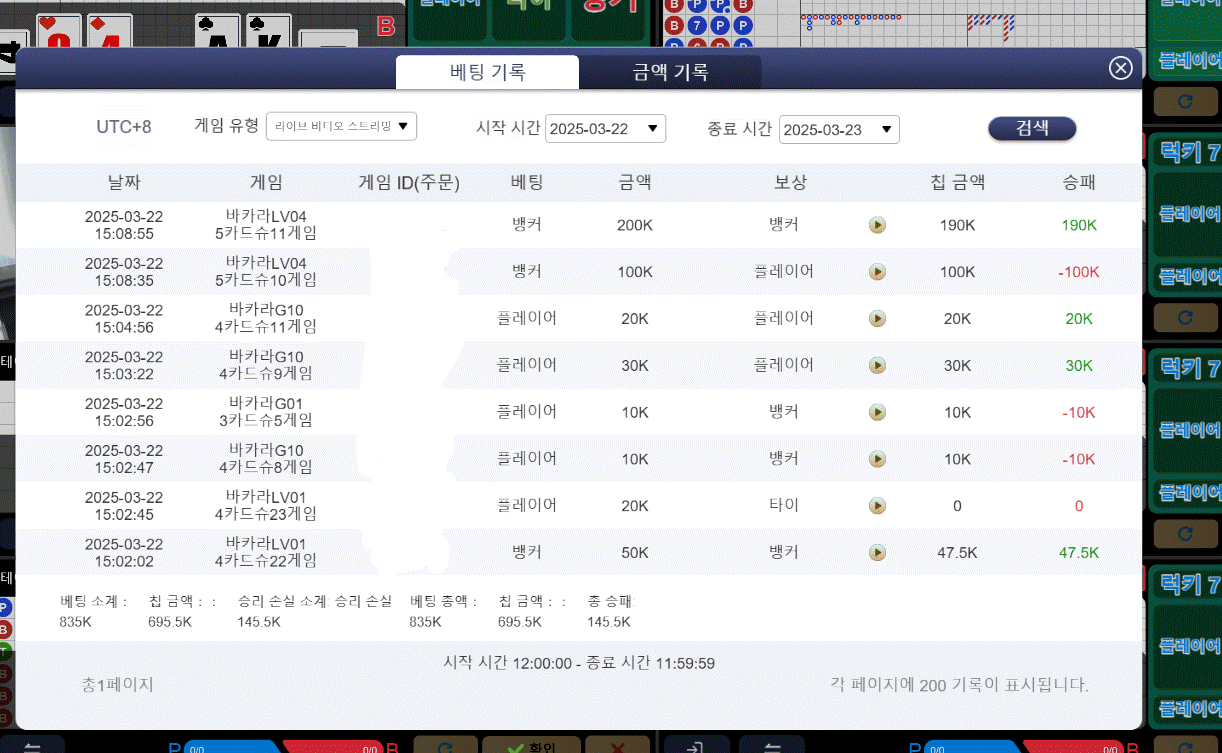Play replay for the 15:02:47 바카라G10 bet
This screenshot has height=753, width=1222.
tap(877, 459)
